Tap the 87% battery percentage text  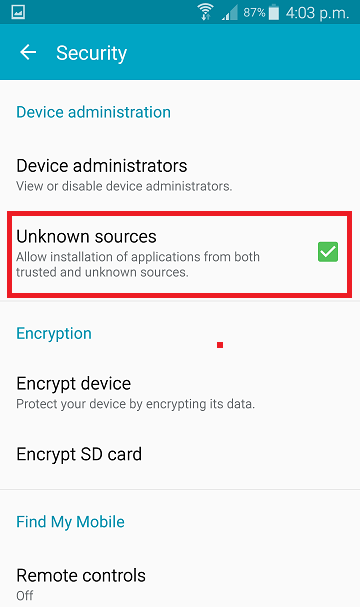254,13
